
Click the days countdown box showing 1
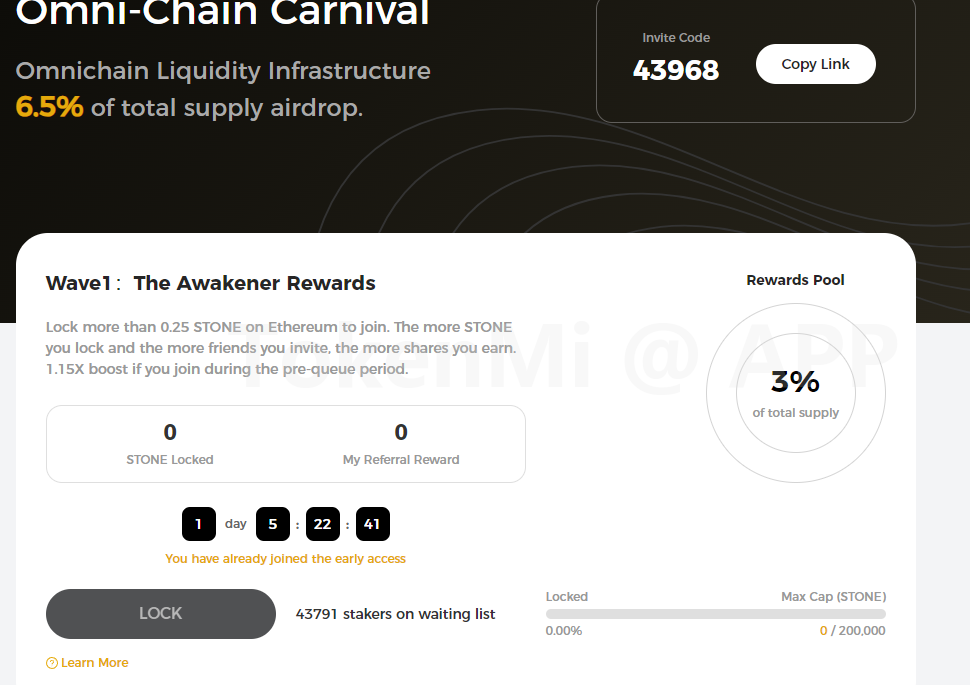(198, 524)
